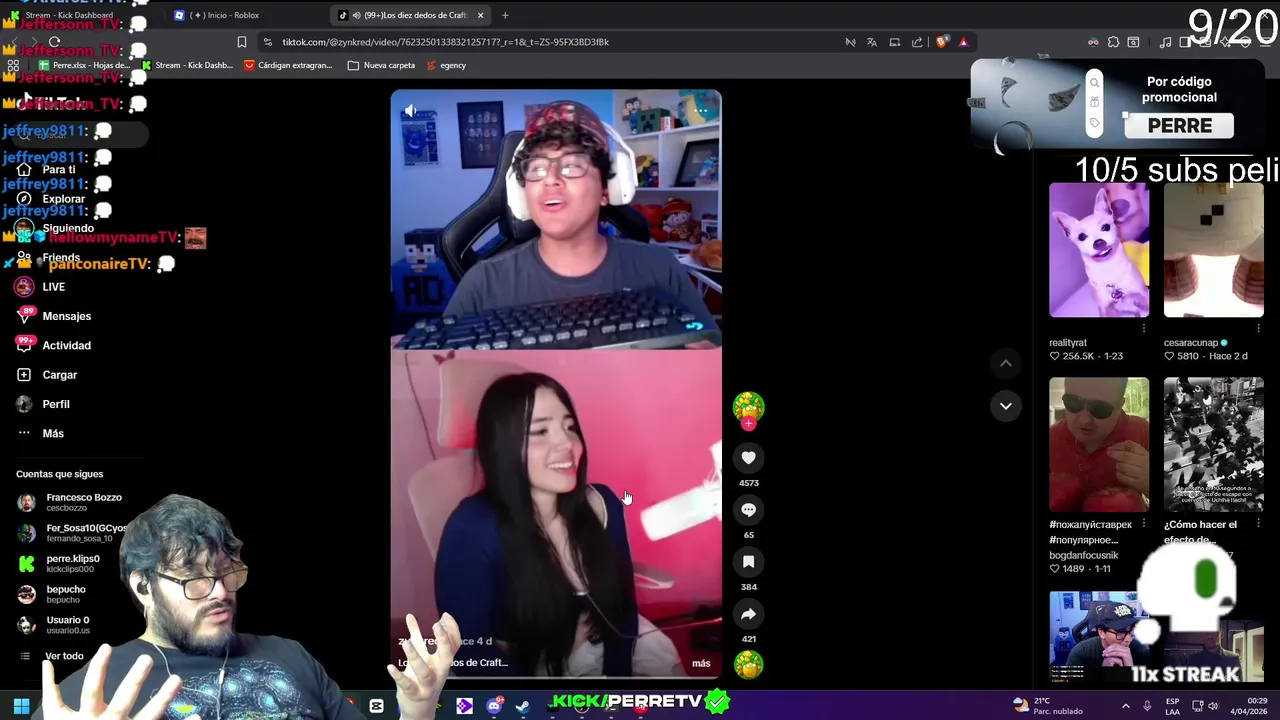Open the egency bookmark
1280x720 pixels.
446,65
